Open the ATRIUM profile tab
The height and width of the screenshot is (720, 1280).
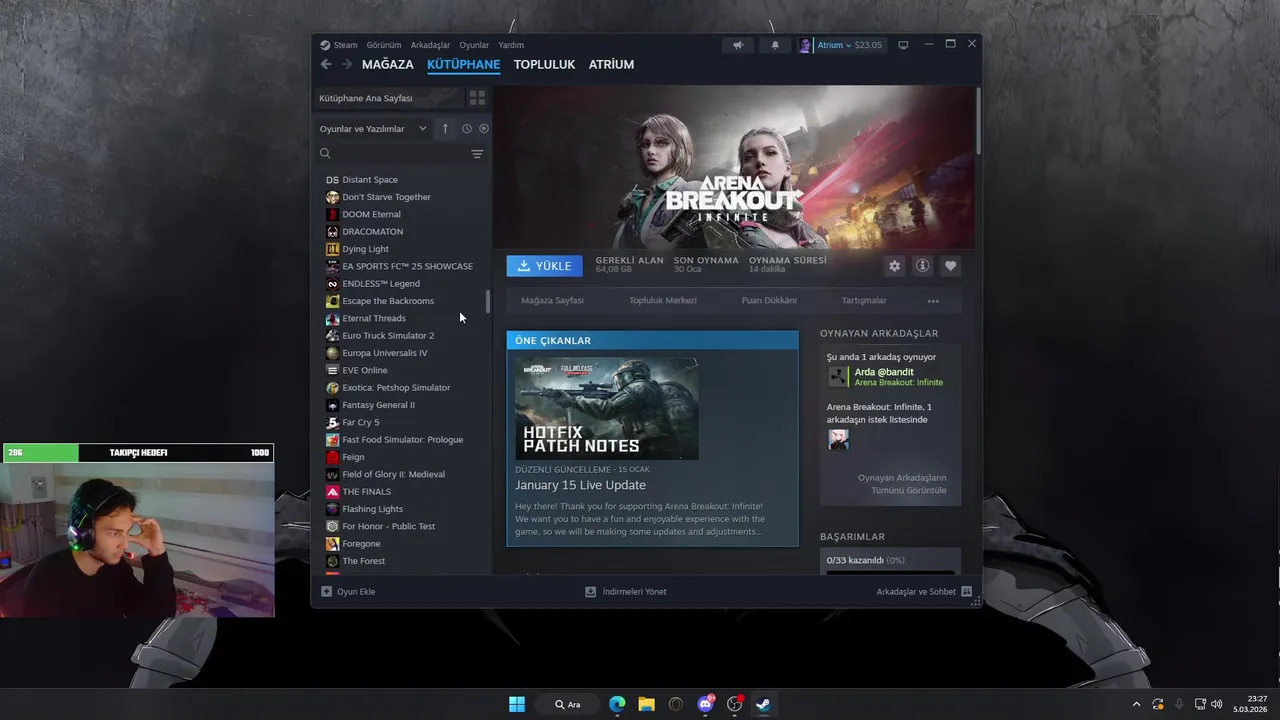[611, 64]
